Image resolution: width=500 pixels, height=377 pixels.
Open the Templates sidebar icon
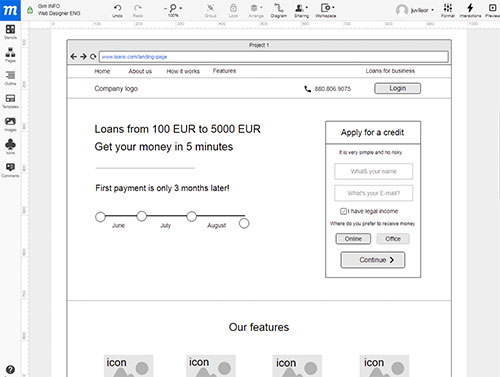click(x=10, y=101)
